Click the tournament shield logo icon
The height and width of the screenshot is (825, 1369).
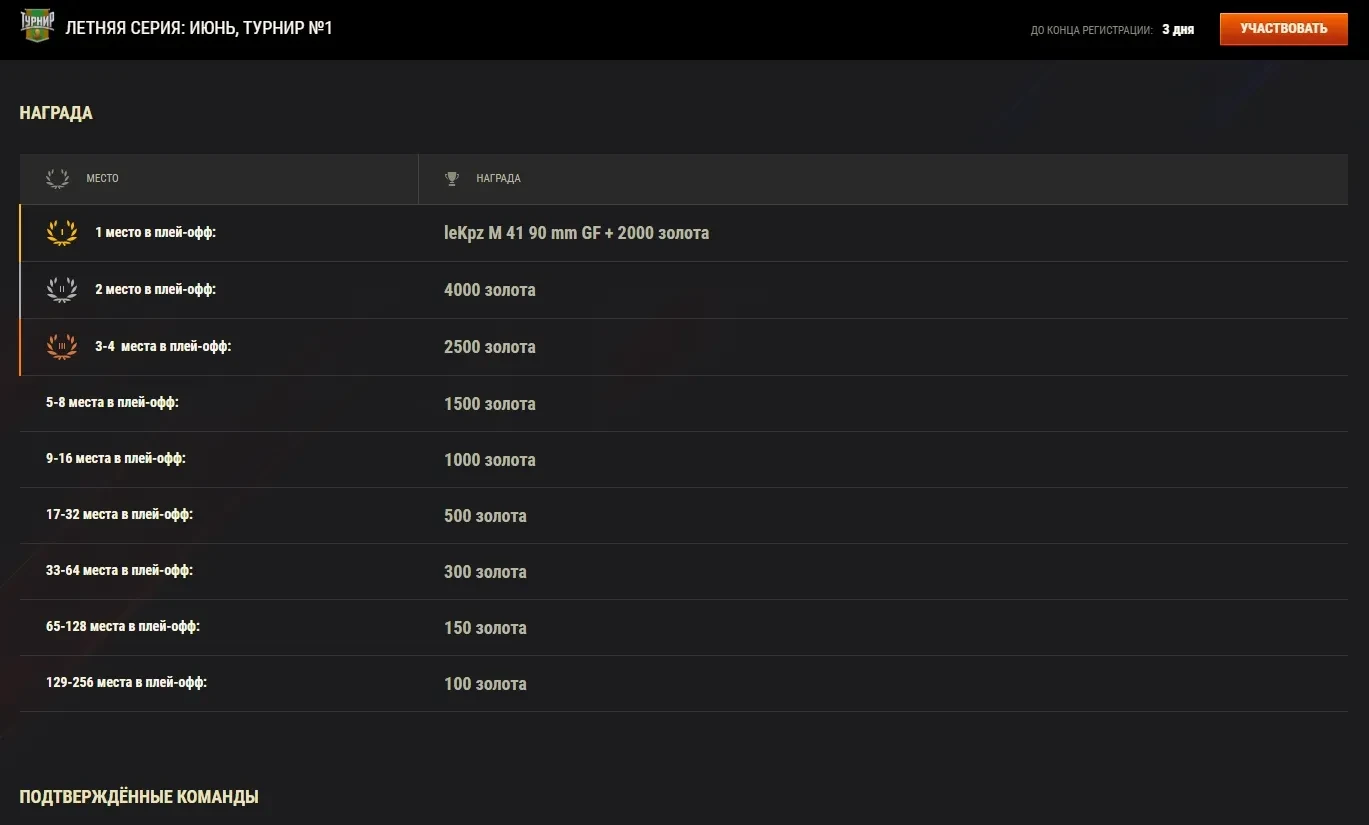point(38,27)
